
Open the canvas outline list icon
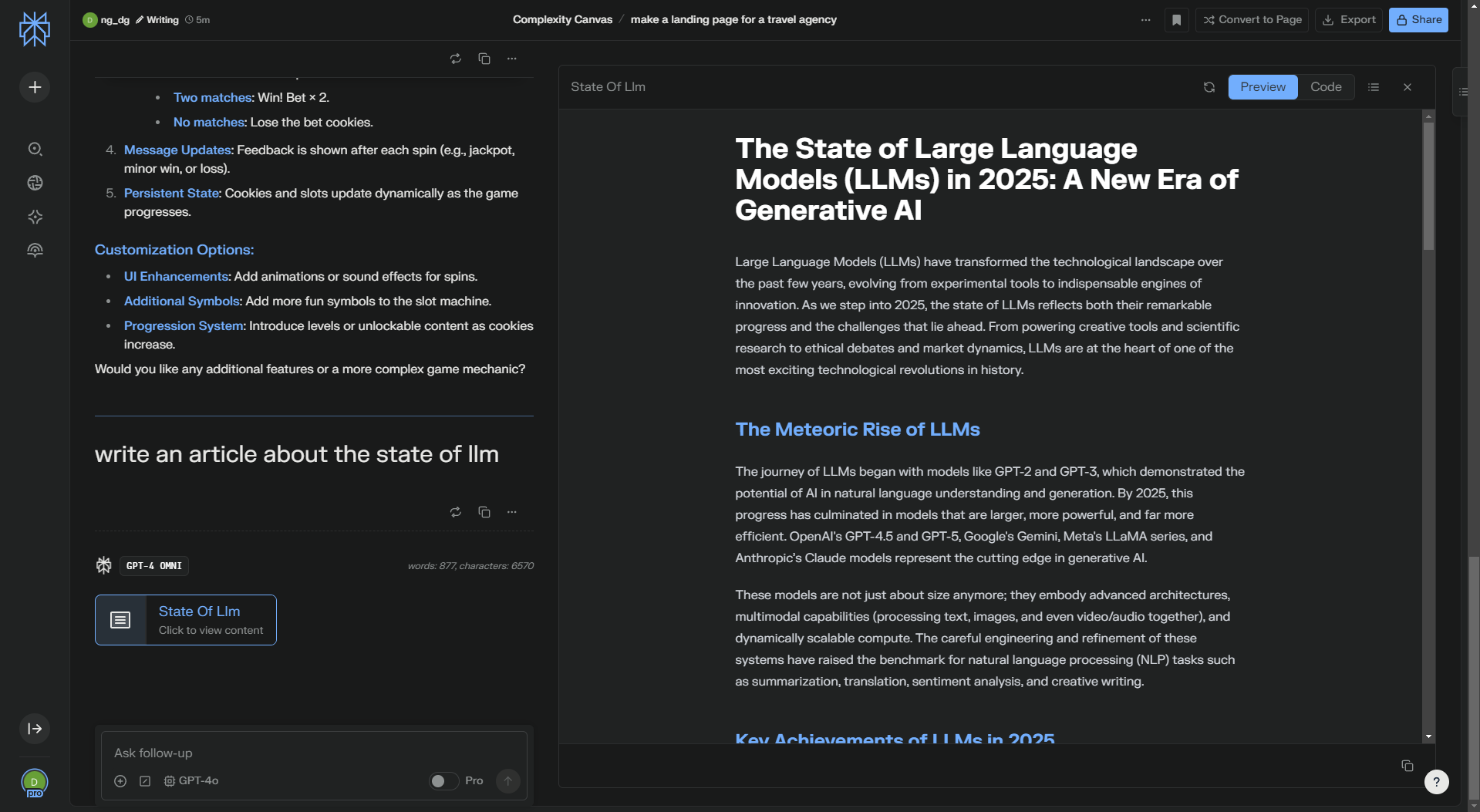(x=1374, y=87)
